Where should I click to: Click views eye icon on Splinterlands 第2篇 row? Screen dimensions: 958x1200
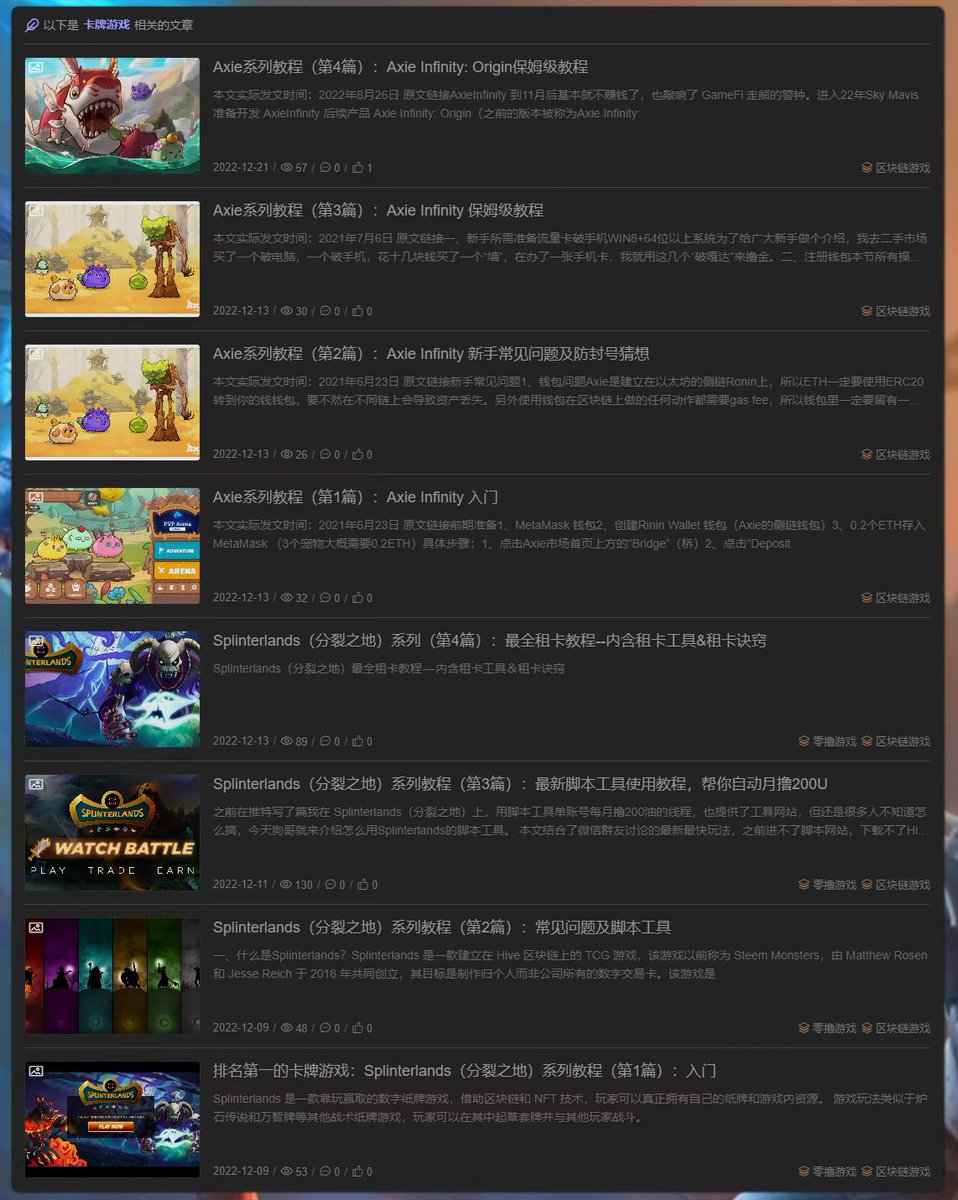click(286, 1028)
